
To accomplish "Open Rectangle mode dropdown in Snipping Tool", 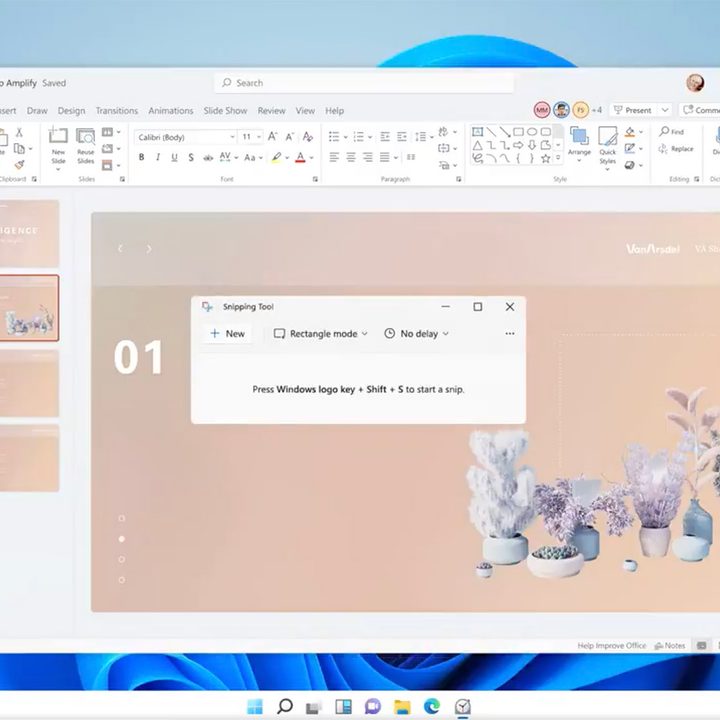I will point(321,334).
